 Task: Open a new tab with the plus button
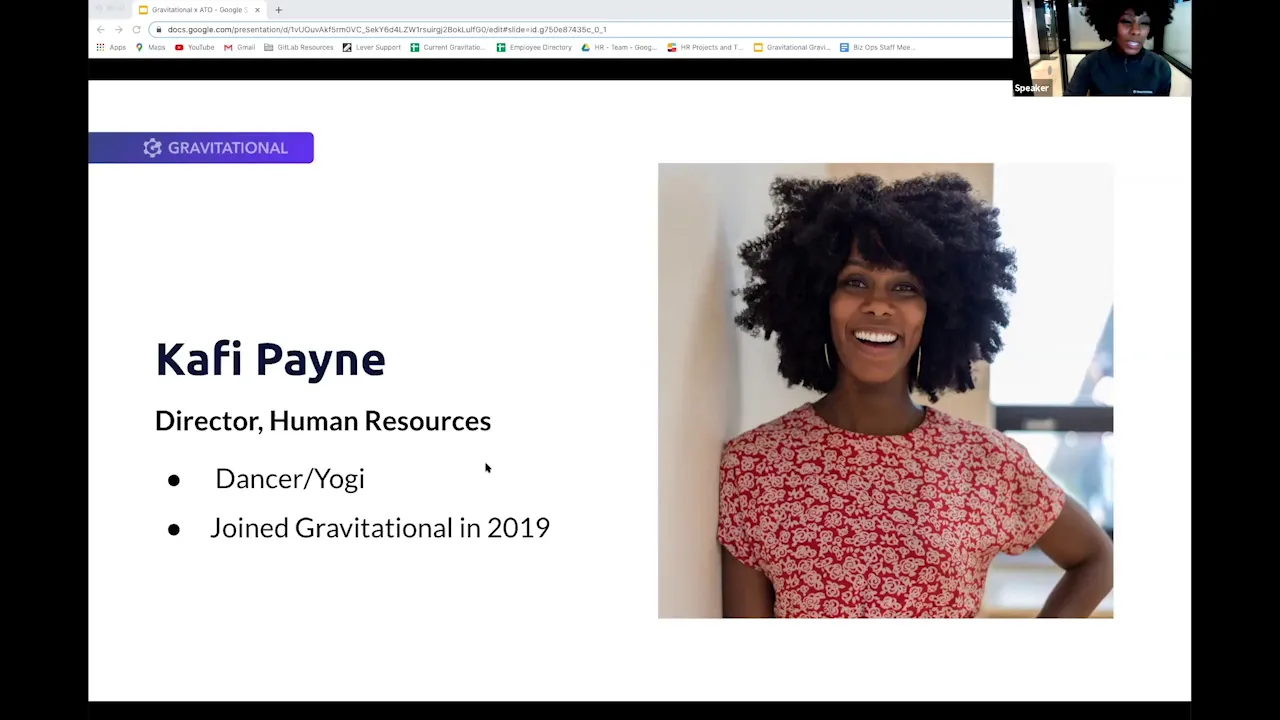pos(278,10)
